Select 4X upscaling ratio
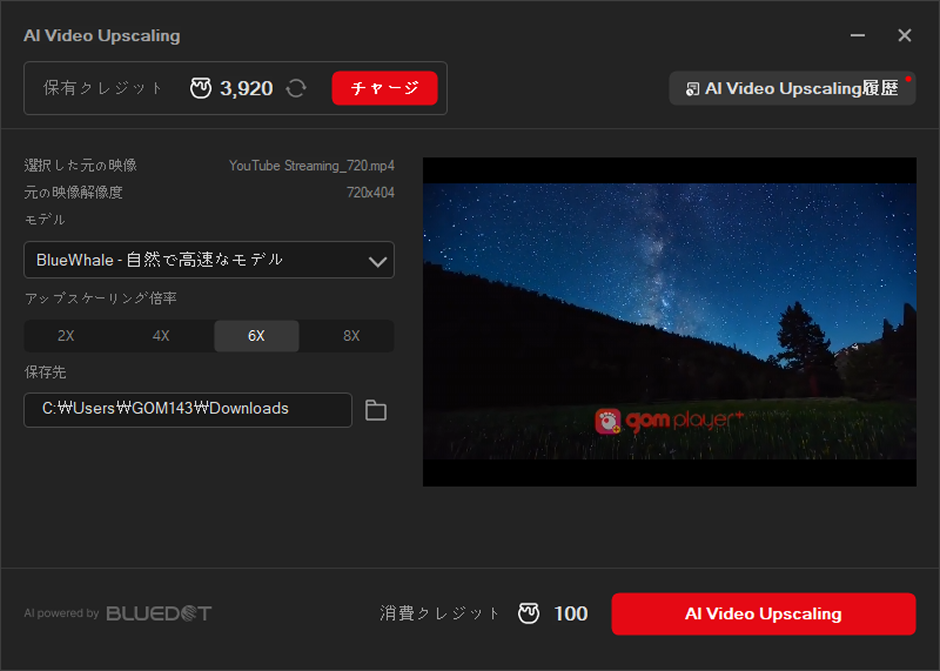 click(161, 336)
